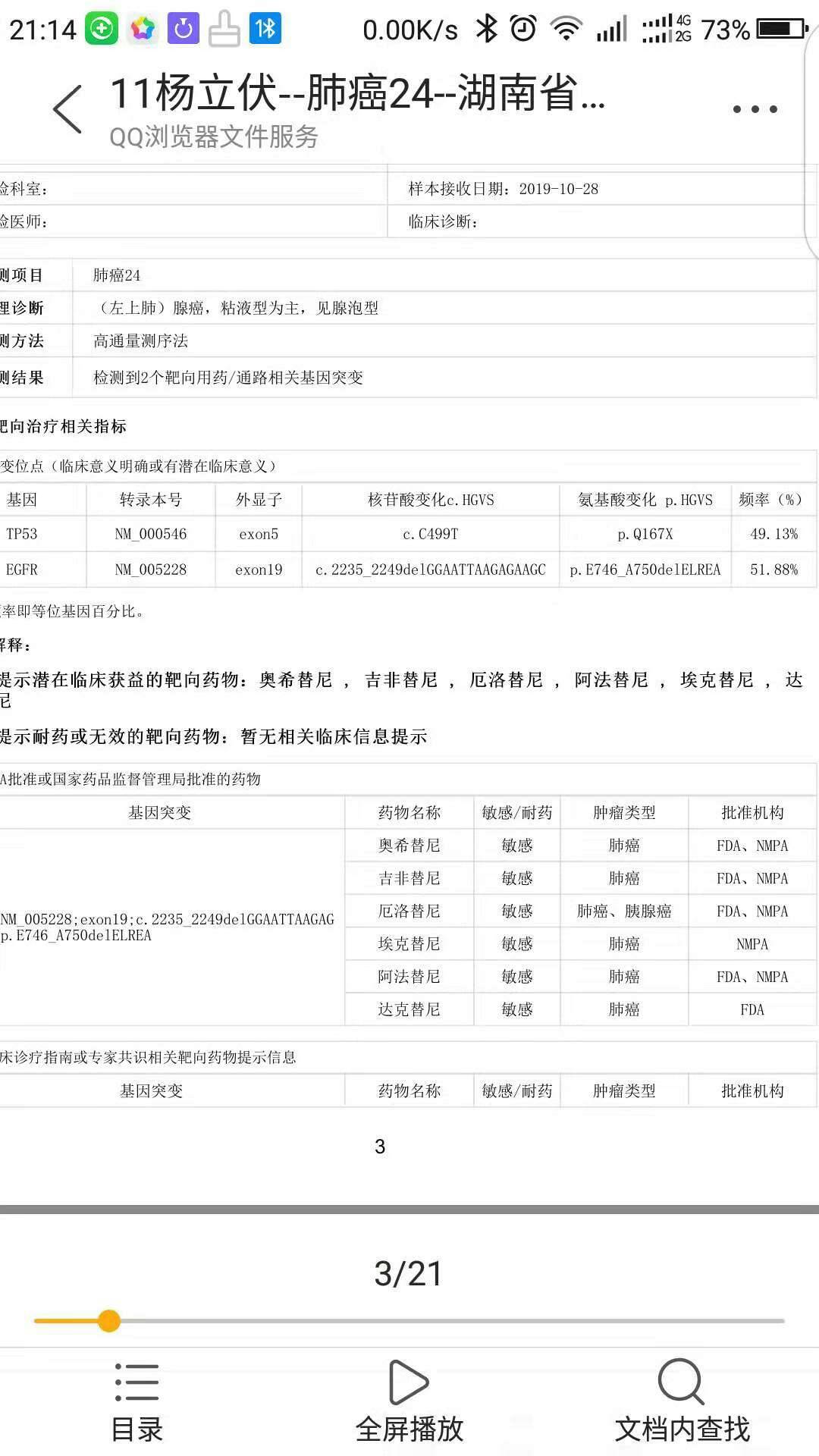
Task: Tap the purple timer notification icon
Action: click(183, 30)
